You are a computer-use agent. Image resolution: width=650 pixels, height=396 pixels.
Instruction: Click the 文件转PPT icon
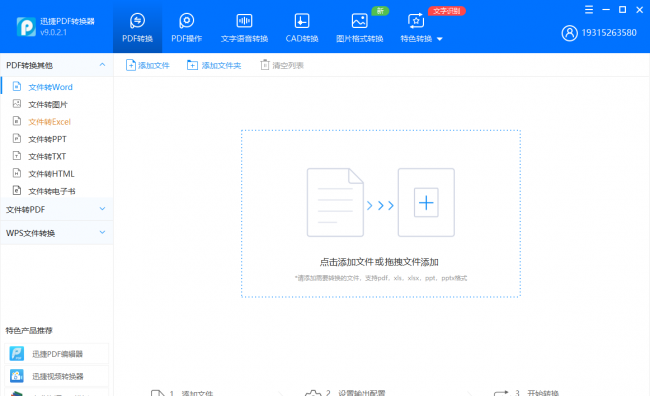point(17,138)
